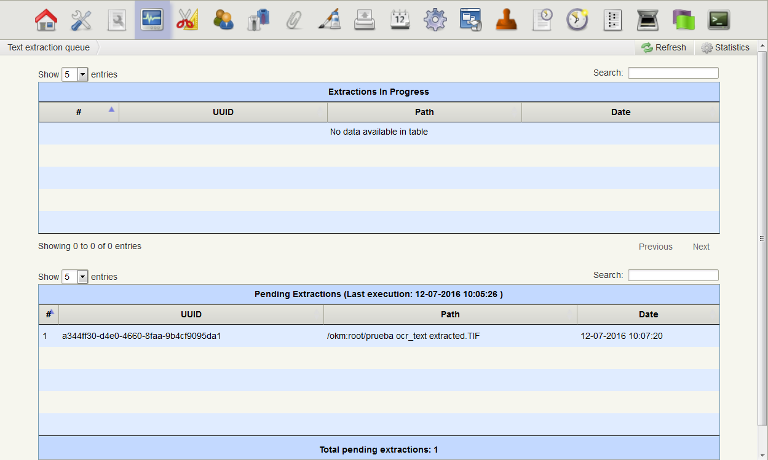Click Text extraction queue breadcrumb

pyautogui.click(x=48, y=48)
